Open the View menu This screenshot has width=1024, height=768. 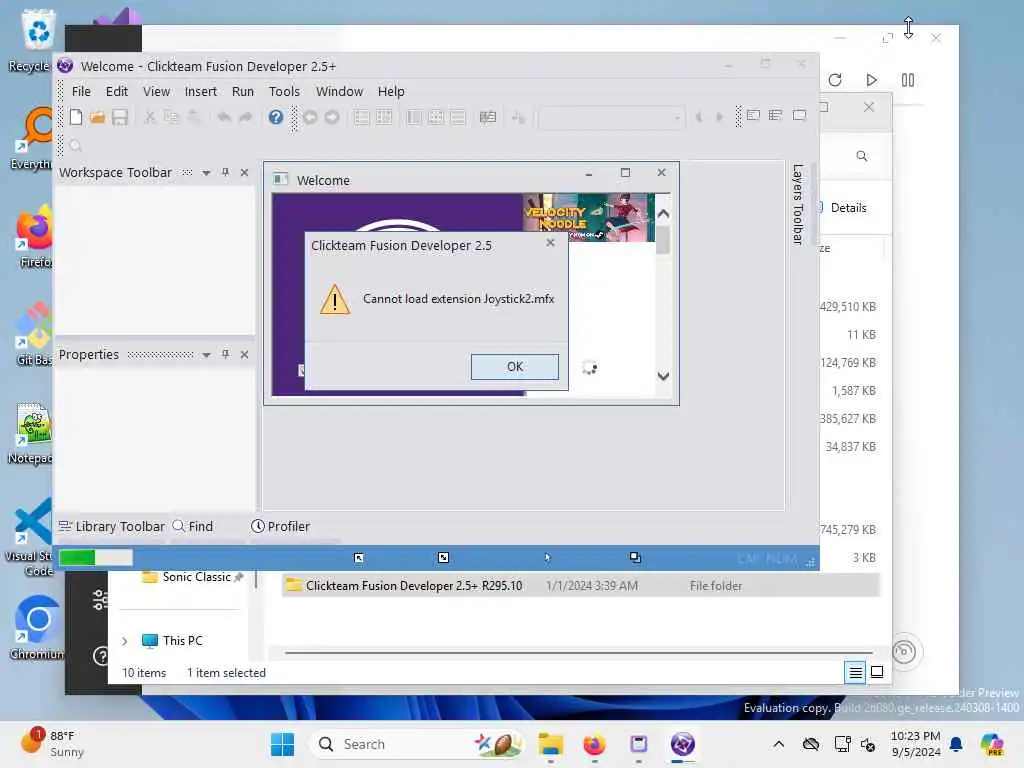coord(156,91)
